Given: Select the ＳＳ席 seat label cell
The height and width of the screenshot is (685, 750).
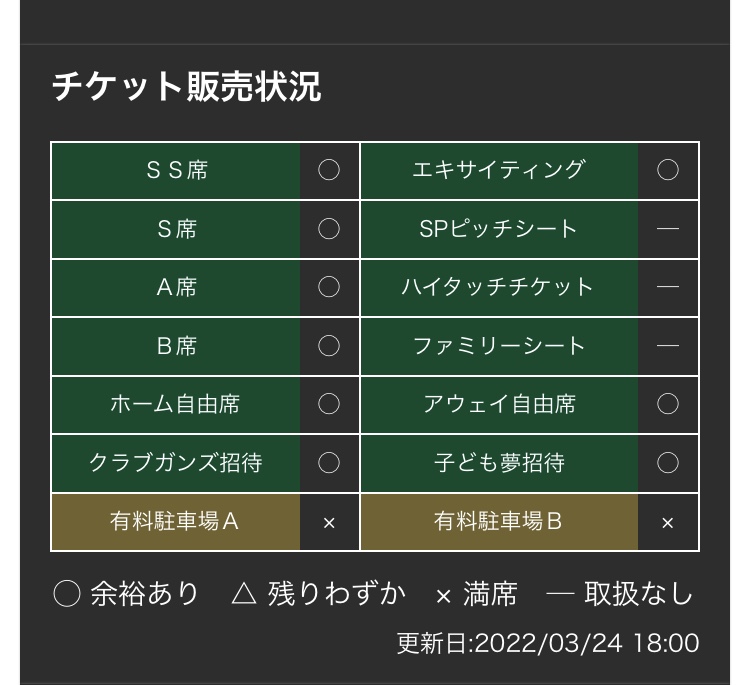Looking at the screenshot, I should (x=176, y=171).
